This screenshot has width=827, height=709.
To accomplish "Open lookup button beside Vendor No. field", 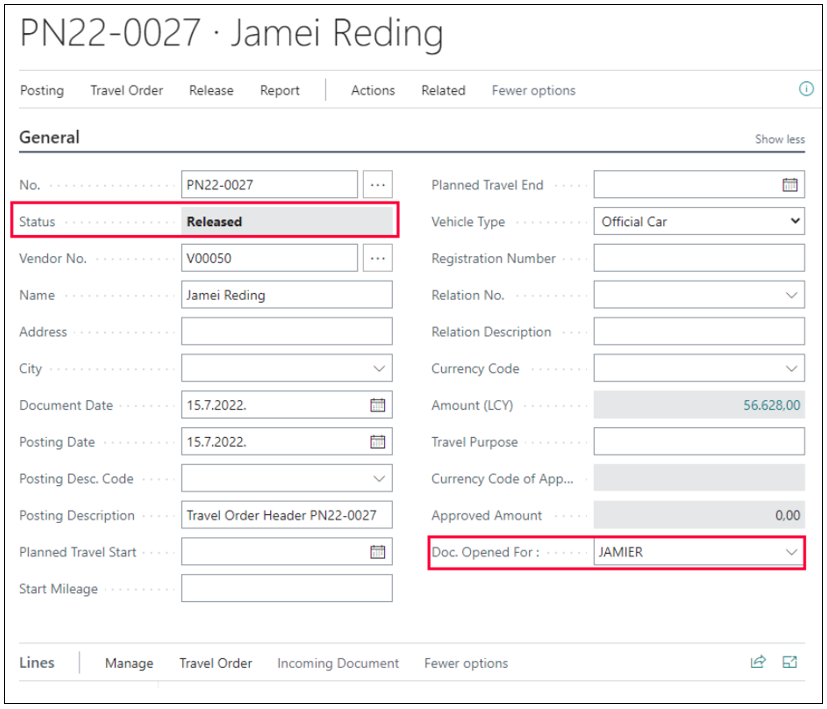I will [x=378, y=258].
